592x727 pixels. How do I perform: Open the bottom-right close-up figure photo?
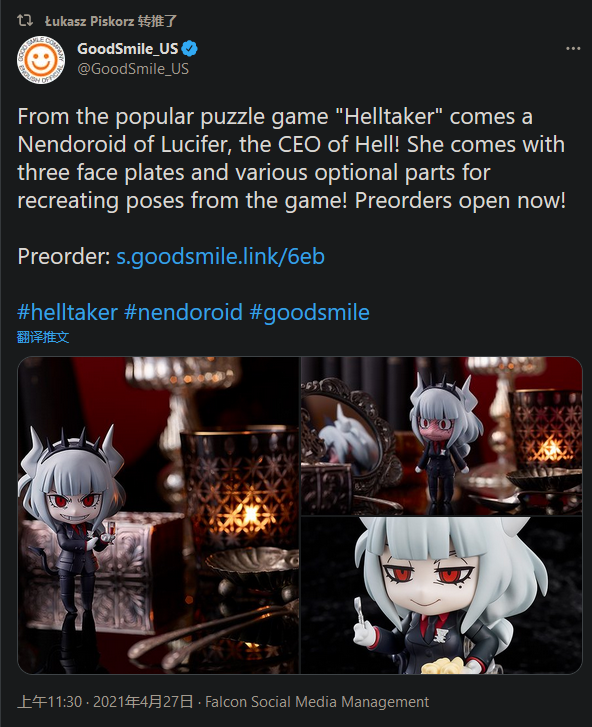[442, 595]
